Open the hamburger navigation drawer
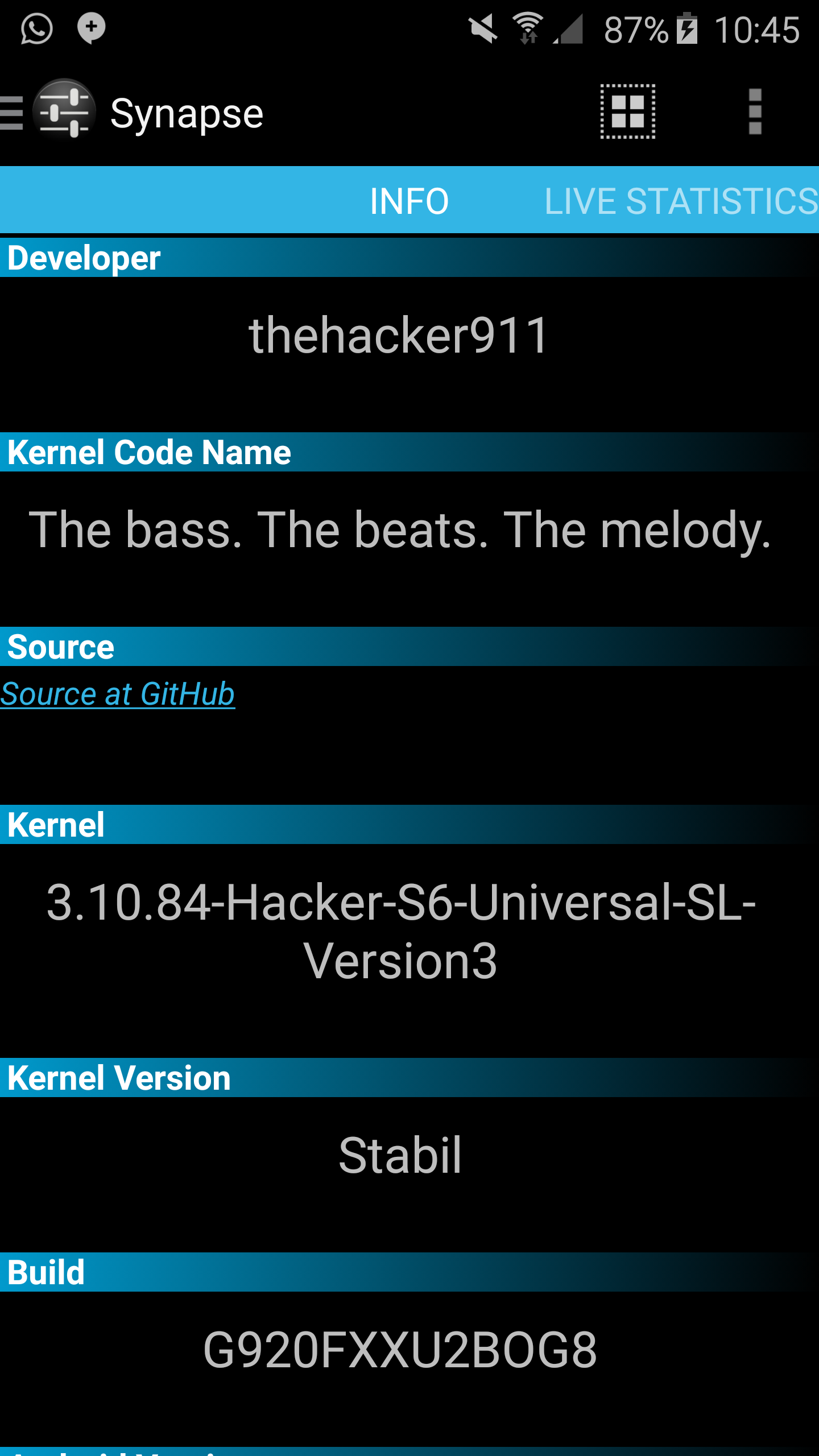 (x=11, y=113)
